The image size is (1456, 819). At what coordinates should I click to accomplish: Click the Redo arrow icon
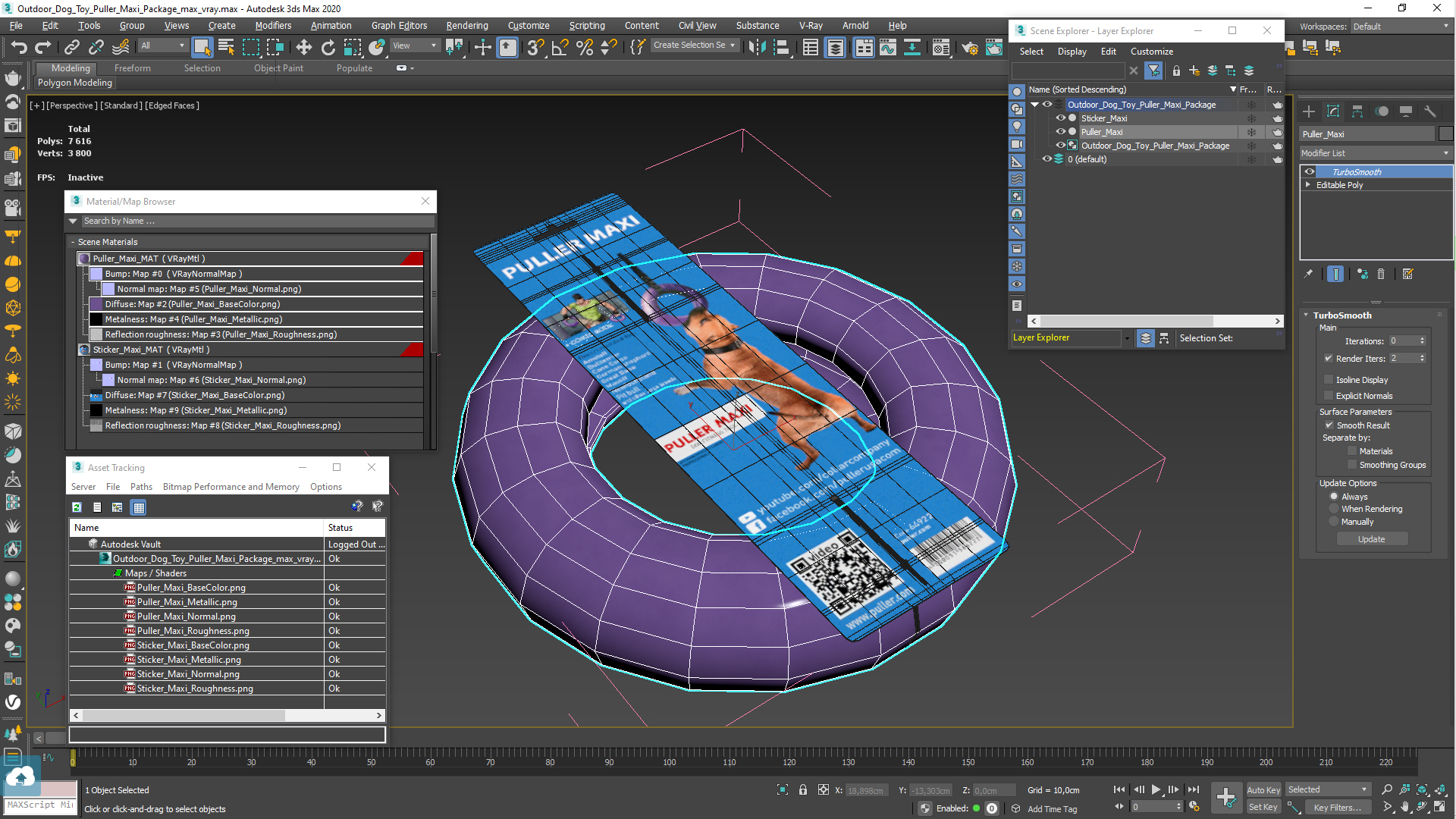(43, 48)
